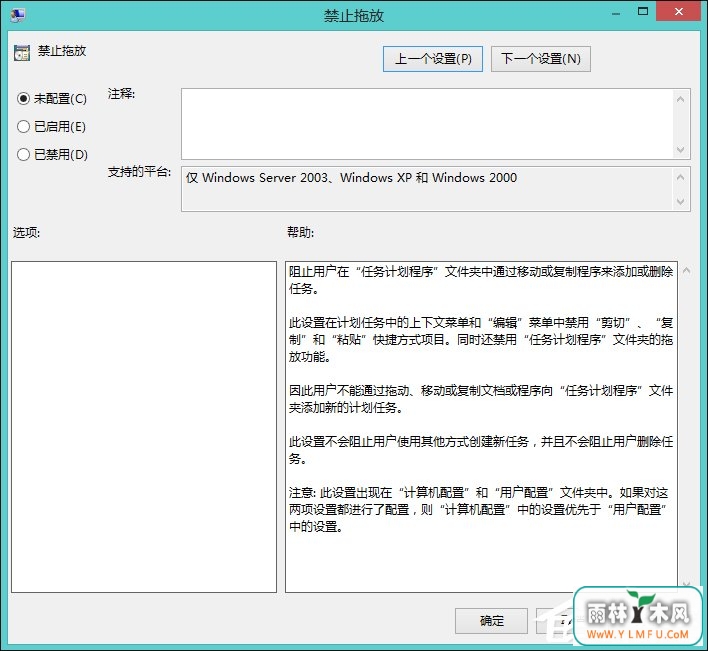708x651 pixels.
Task: Click up arrow in 支持的平台 box
Action: 680,177
